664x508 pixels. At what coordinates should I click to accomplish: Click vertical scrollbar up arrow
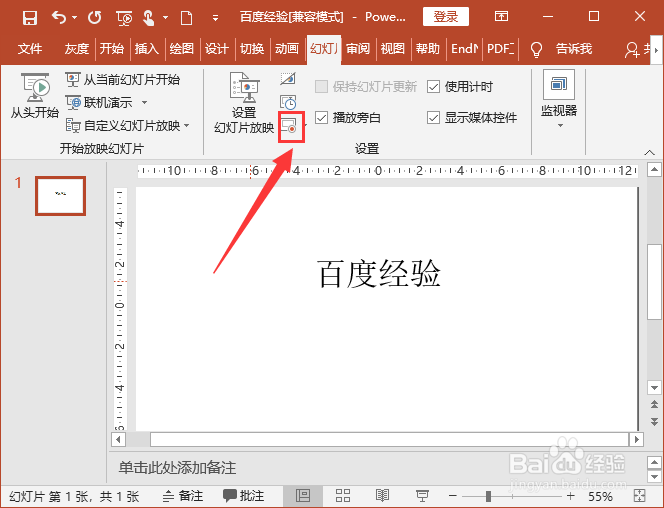coord(654,170)
